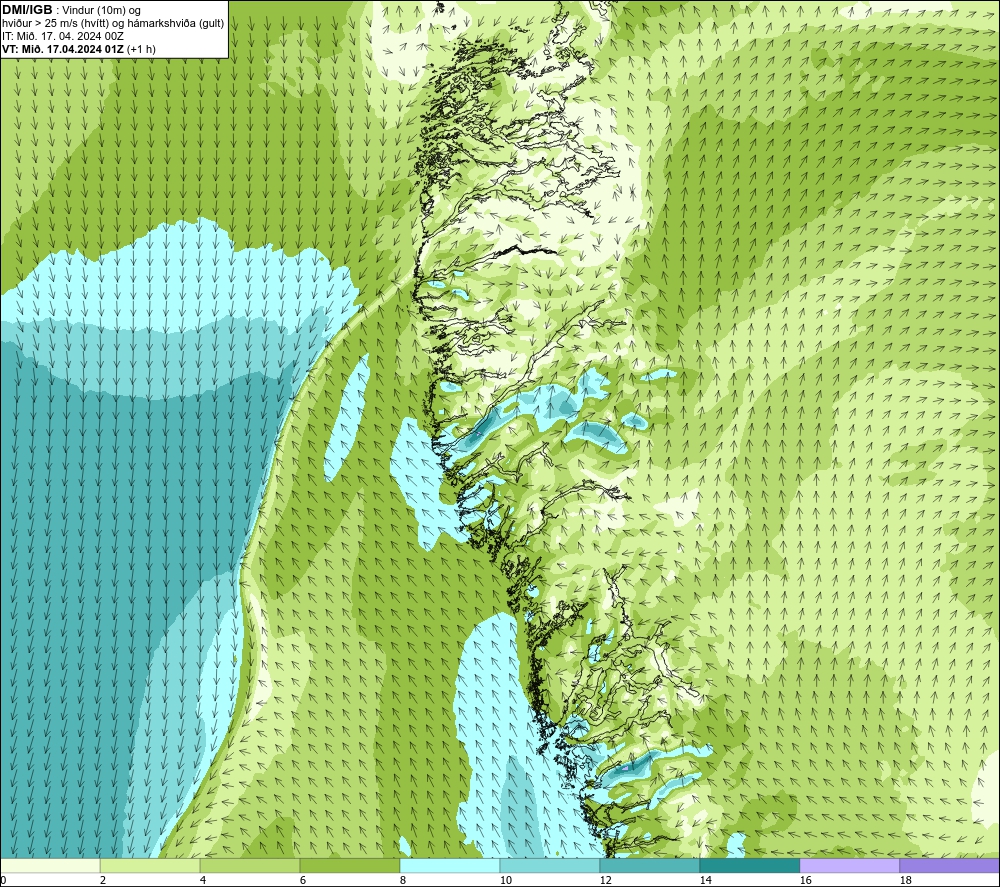
Task: Click the 'hviður > 25 m/s' legend line
Action: pos(113,24)
